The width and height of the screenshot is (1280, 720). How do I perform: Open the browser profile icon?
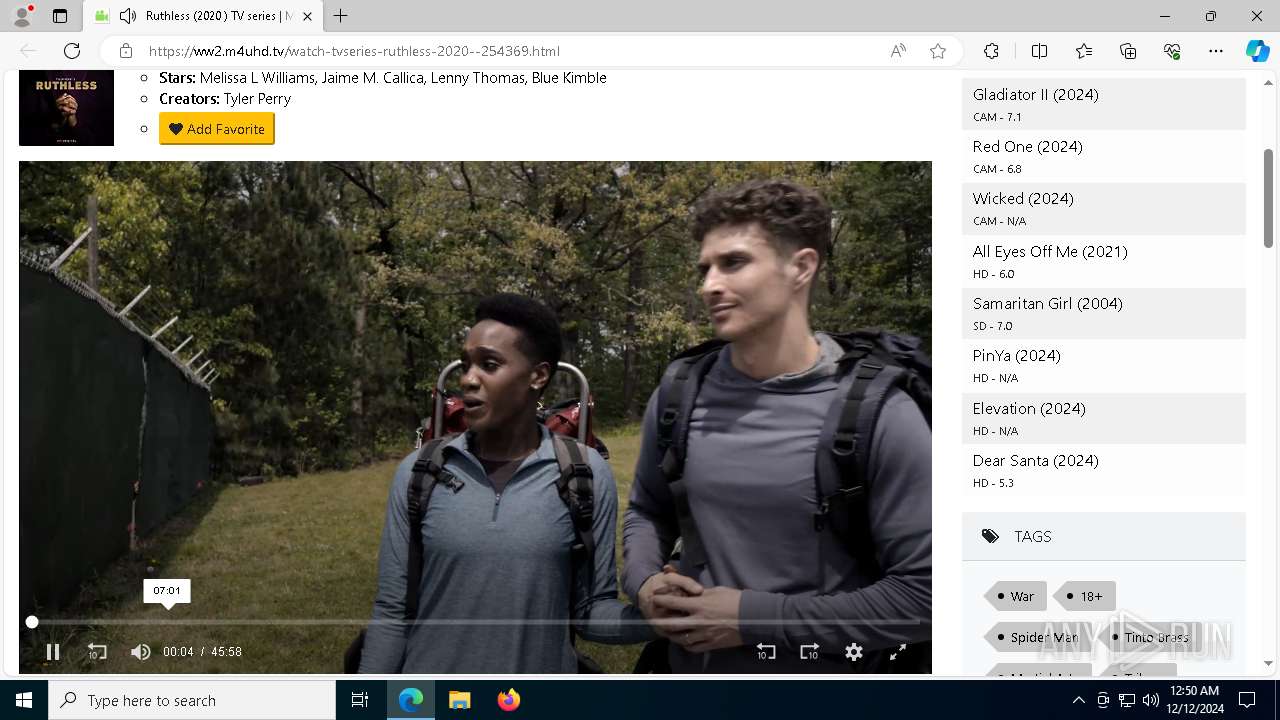coord(22,16)
